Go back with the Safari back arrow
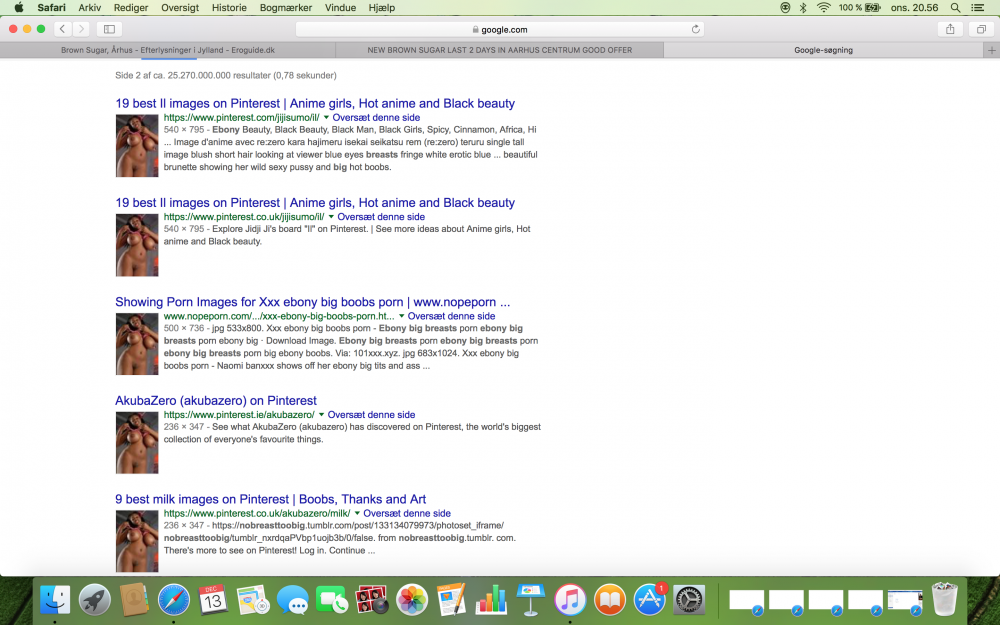 (x=62, y=29)
